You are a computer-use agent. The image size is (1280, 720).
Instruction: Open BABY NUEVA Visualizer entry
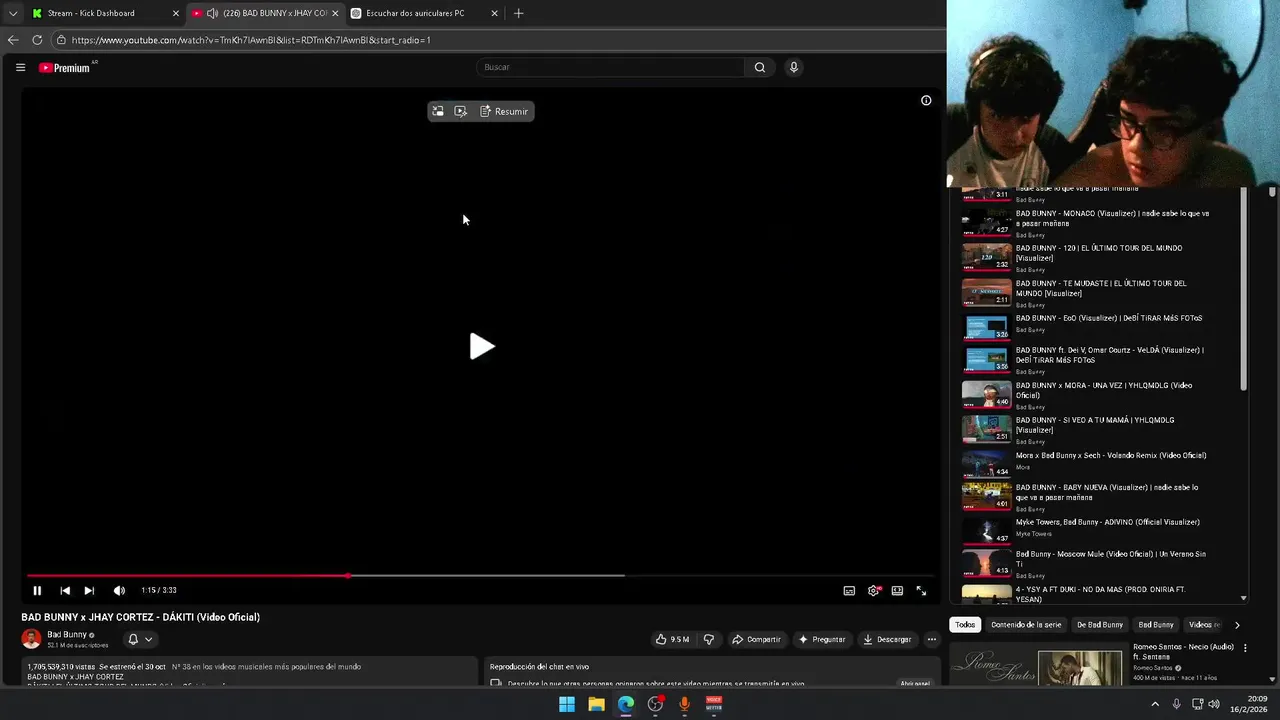[1097, 497]
